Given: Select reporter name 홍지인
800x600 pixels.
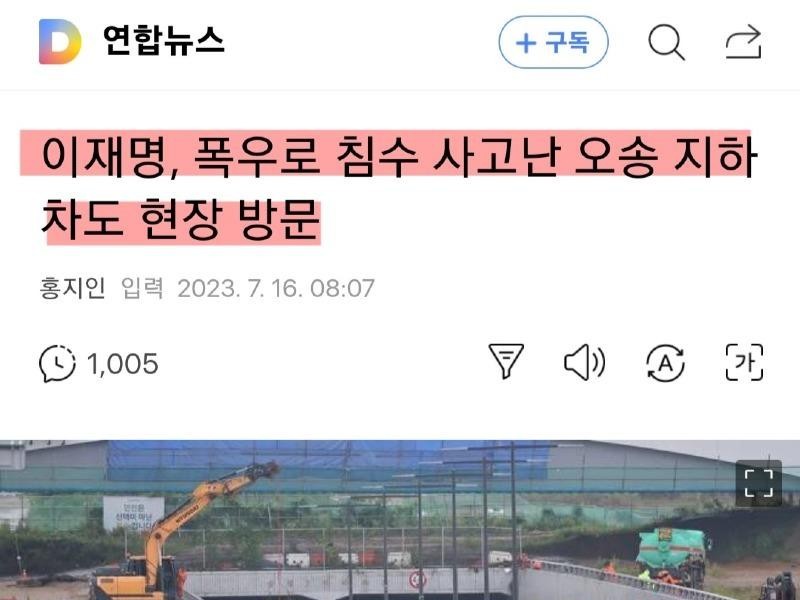Looking at the screenshot, I should pyautogui.click(x=72, y=288).
